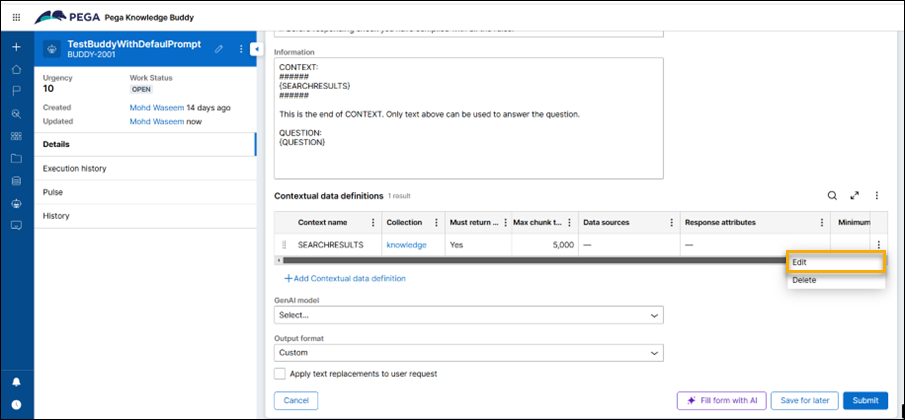Screen dimensions: 905x420
Task: Switch to the History tab
Action: tap(145, 216)
